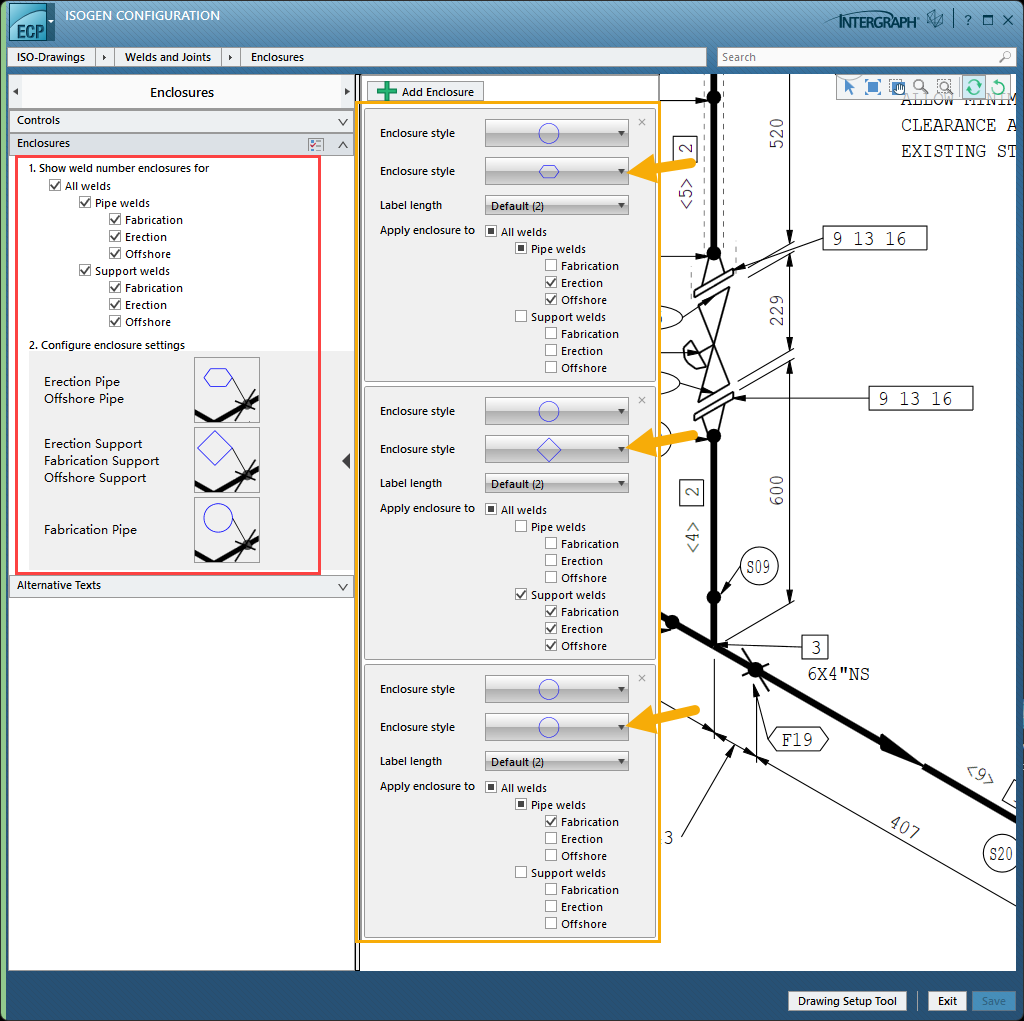Activate the pan hand tool
This screenshot has height=1021, width=1024.
click(x=896, y=88)
